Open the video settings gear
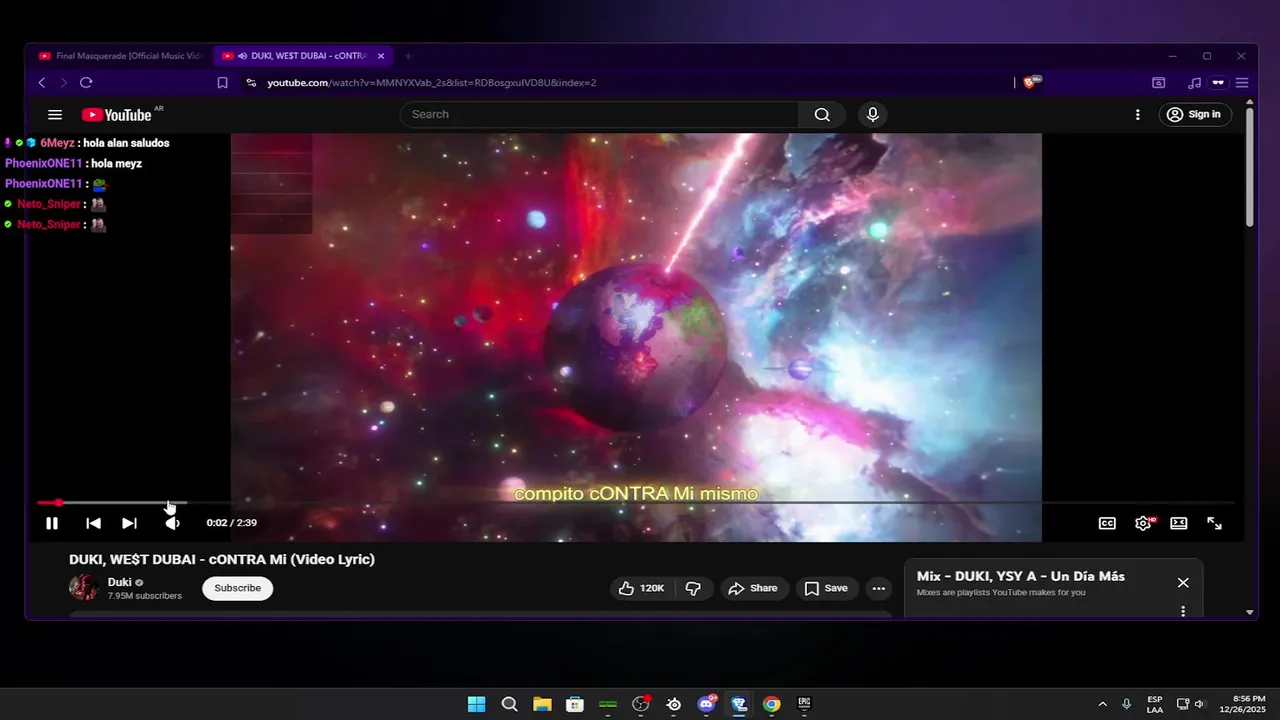This screenshot has width=1280, height=720. click(1144, 523)
